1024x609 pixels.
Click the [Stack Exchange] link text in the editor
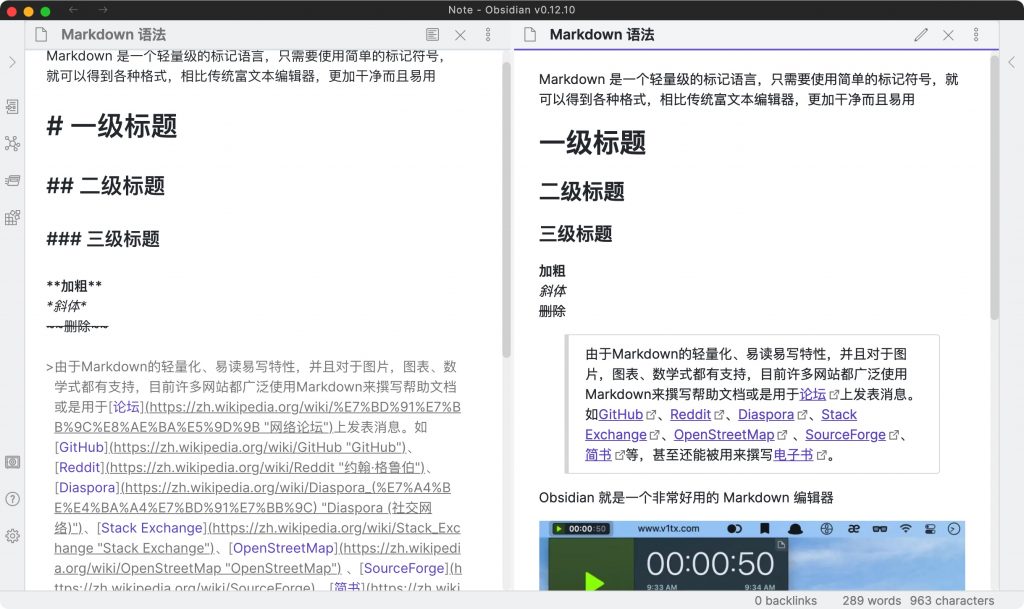tap(152, 527)
